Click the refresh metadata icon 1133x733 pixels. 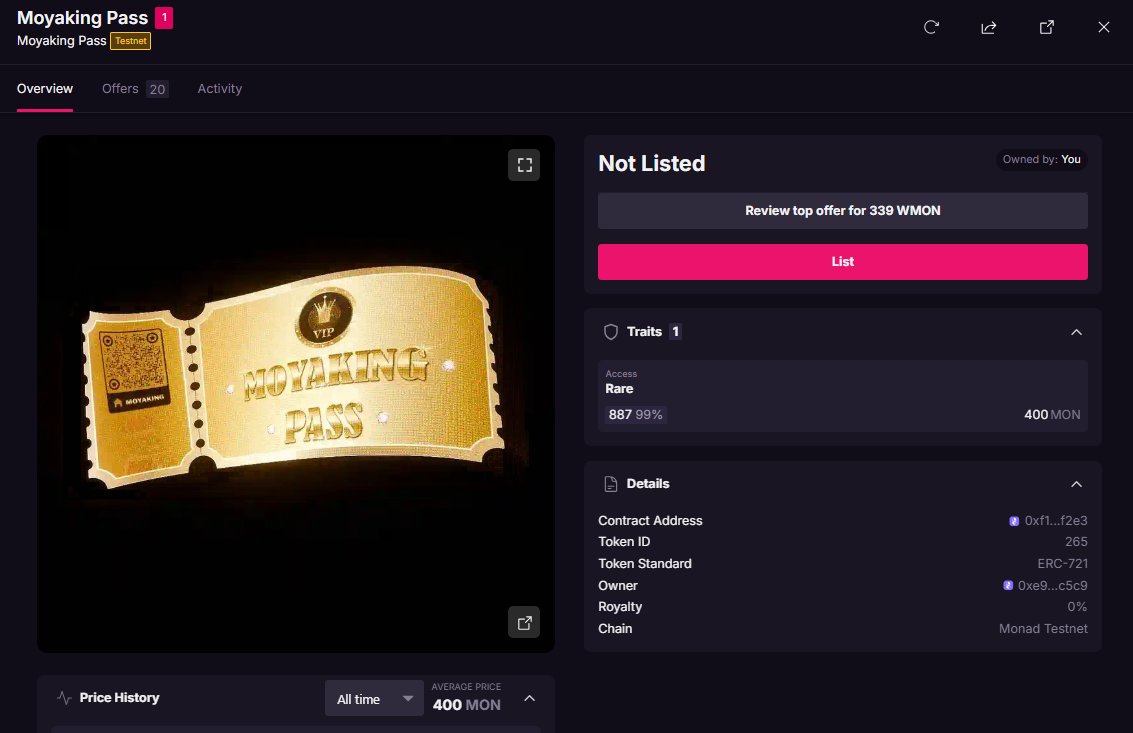click(931, 27)
